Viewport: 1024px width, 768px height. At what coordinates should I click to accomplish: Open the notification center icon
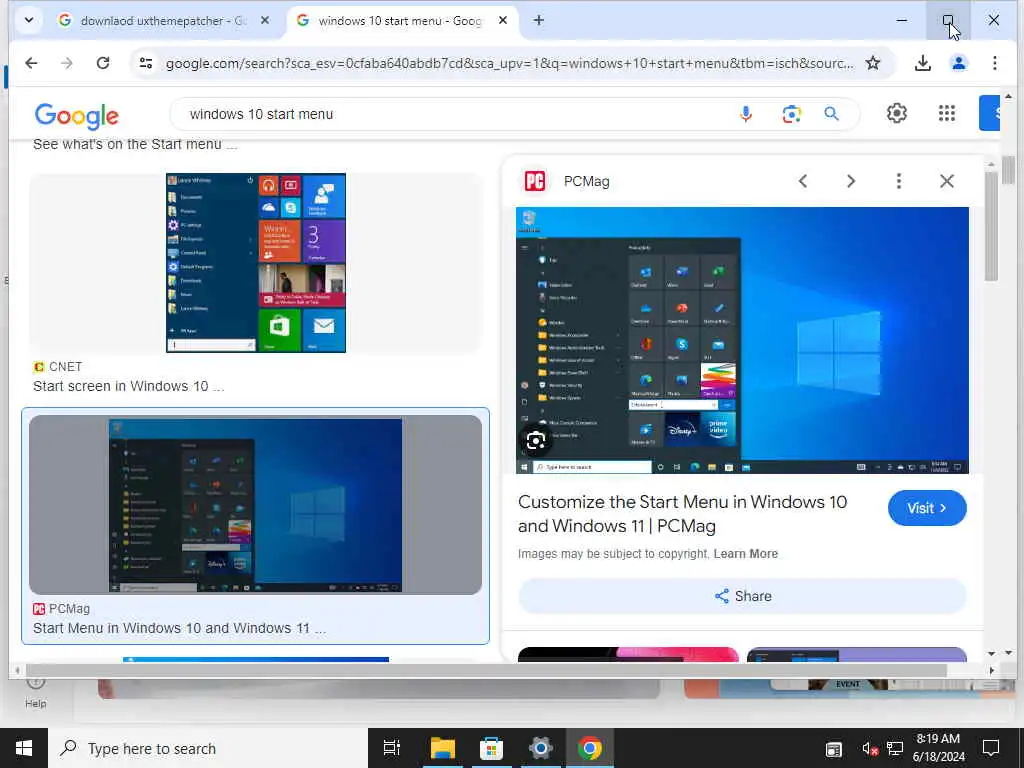point(991,748)
